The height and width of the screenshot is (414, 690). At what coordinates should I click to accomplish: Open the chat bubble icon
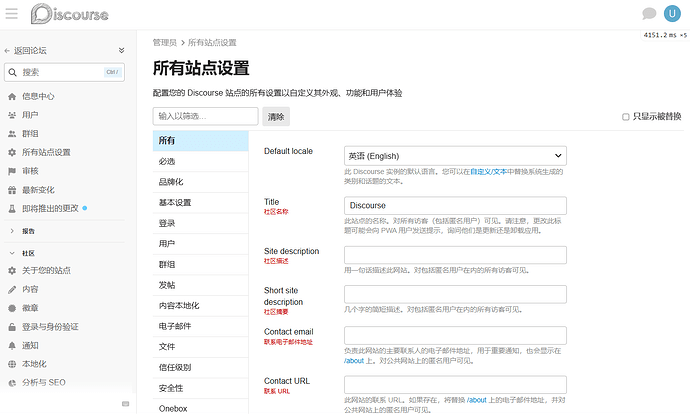pos(649,14)
